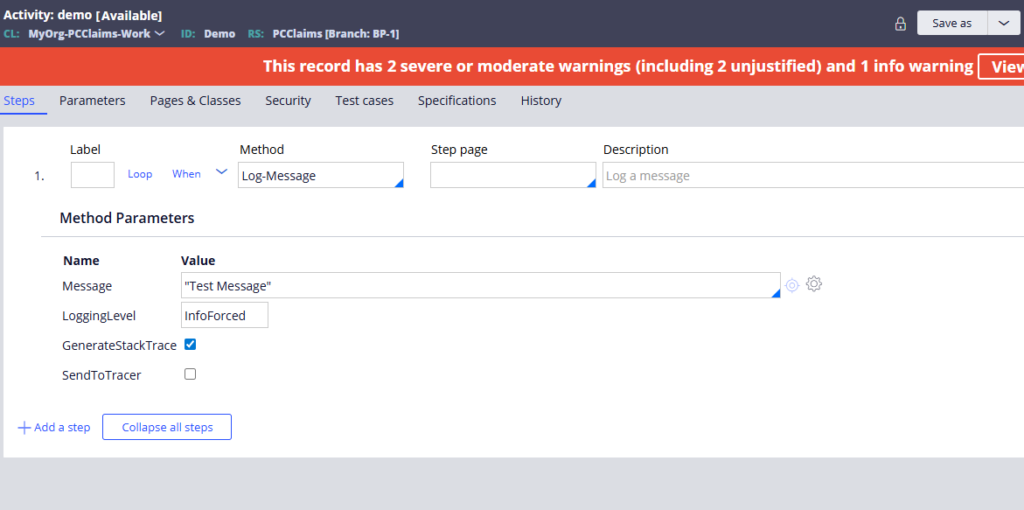
Task: Click the When link in step 1
Action: [186, 174]
